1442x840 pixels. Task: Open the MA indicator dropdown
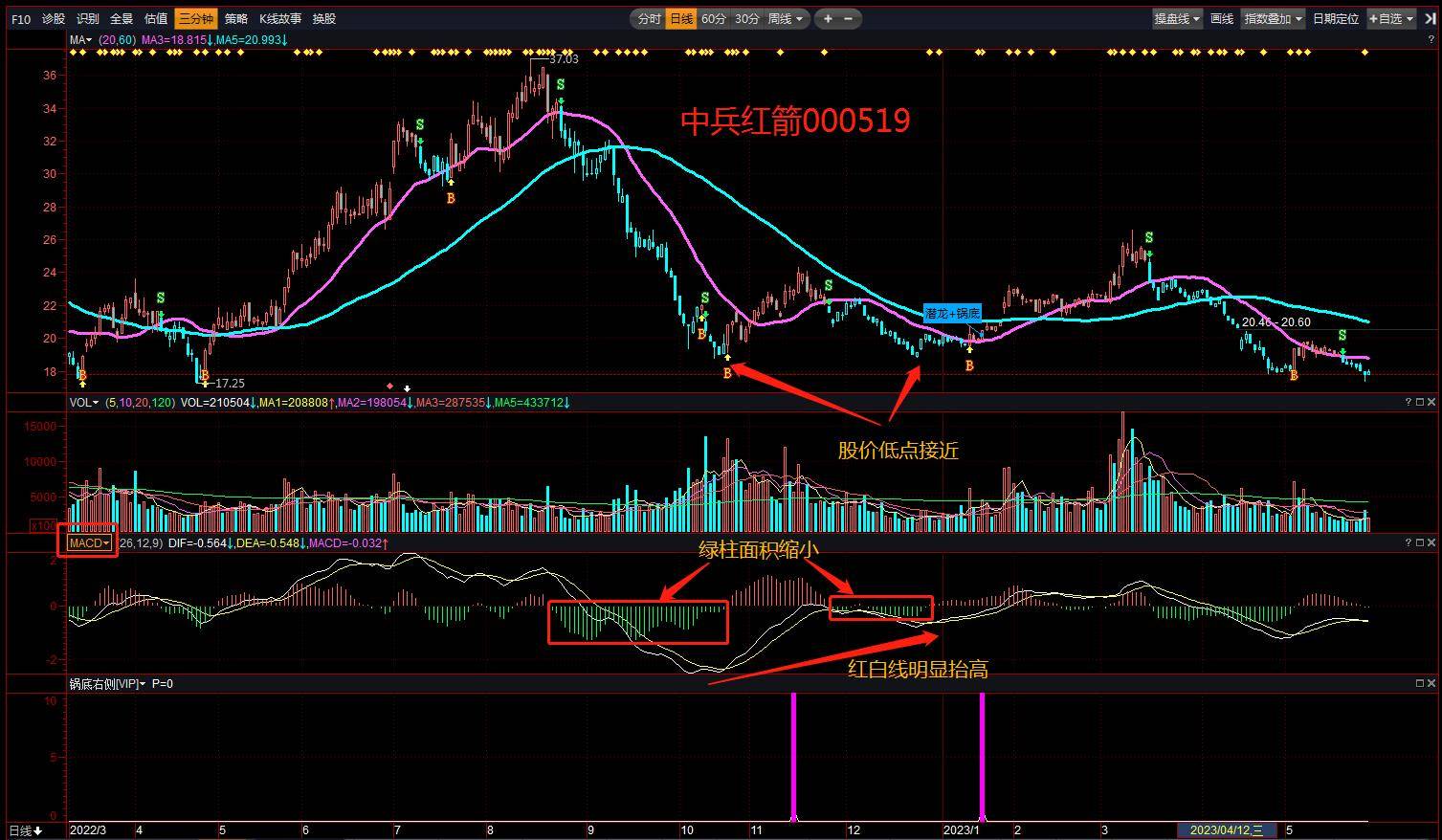(80, 39)
